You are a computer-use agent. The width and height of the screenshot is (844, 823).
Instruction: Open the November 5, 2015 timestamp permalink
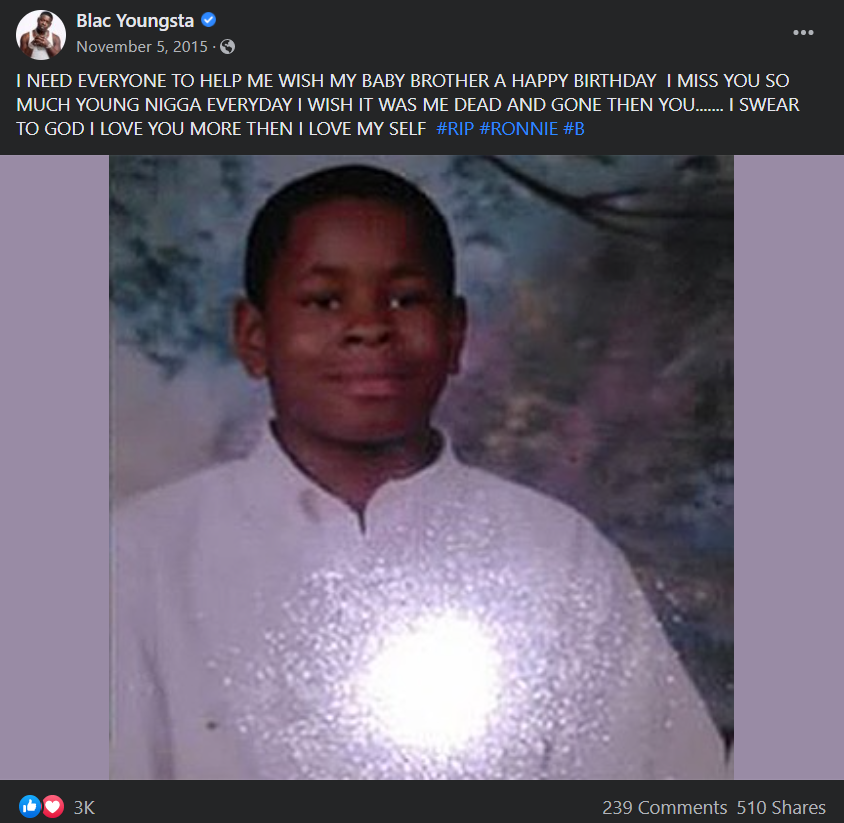[x=142, y=47]
